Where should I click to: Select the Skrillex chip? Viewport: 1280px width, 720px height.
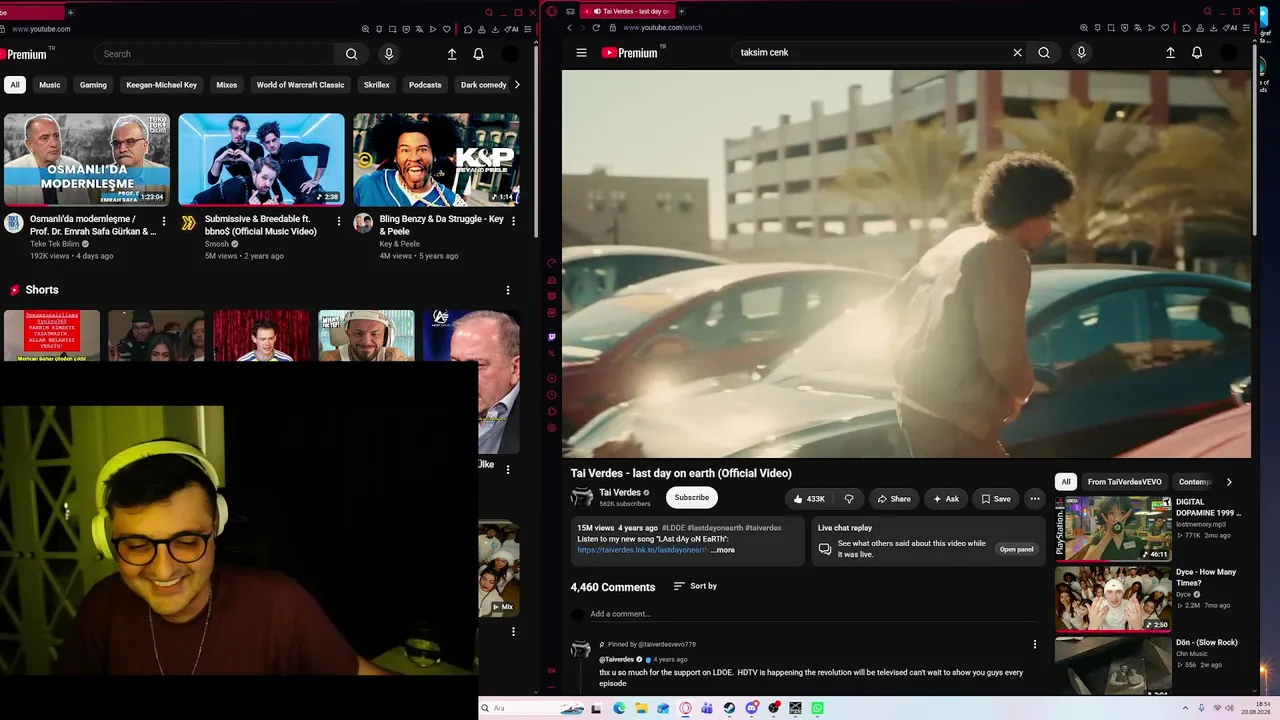tap(377, 85)
